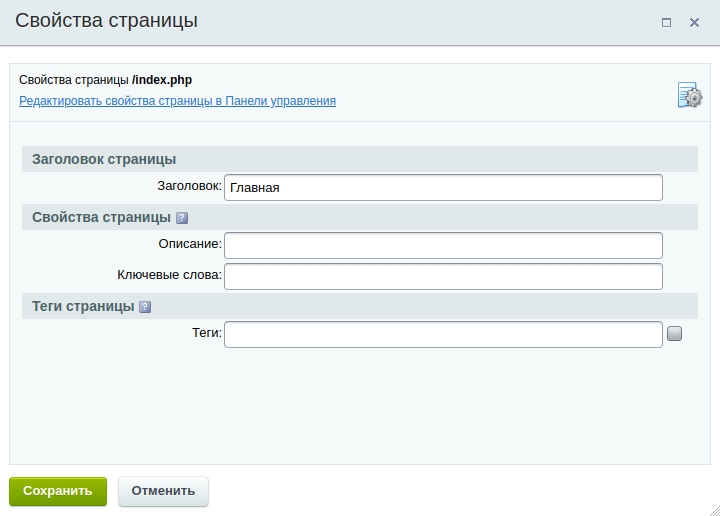720x516 pixels.
Task: Focus the Заголовок field containing Главная
Action: [x=443, y=187]
